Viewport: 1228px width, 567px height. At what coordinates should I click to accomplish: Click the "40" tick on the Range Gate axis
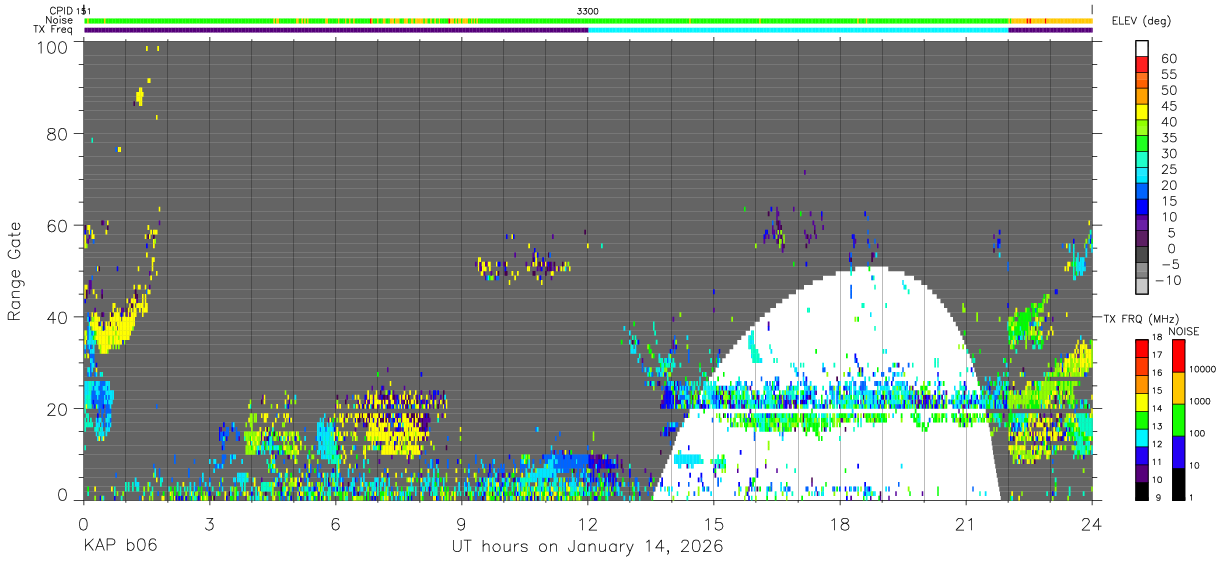[x=57, y=317]
